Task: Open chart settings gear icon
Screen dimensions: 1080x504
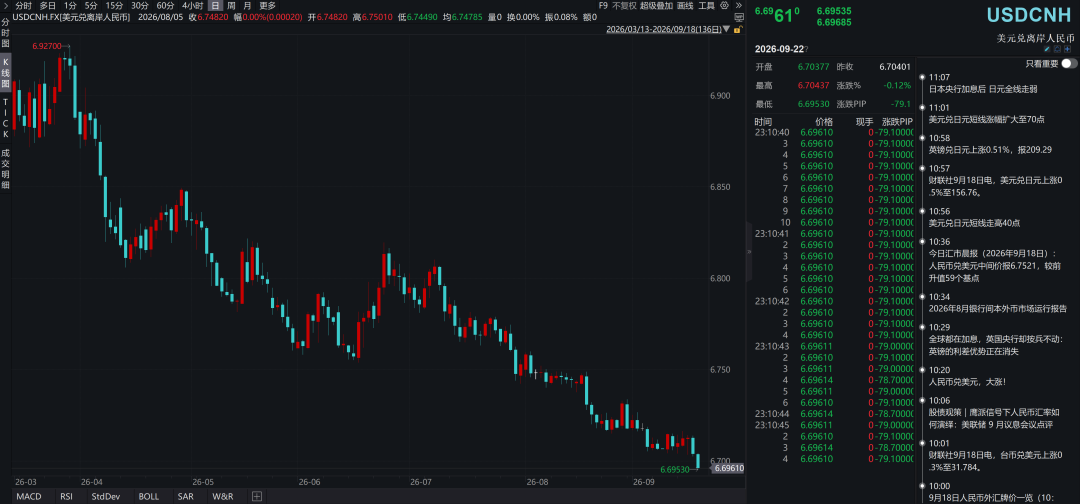Action: (x=725, y=6)
